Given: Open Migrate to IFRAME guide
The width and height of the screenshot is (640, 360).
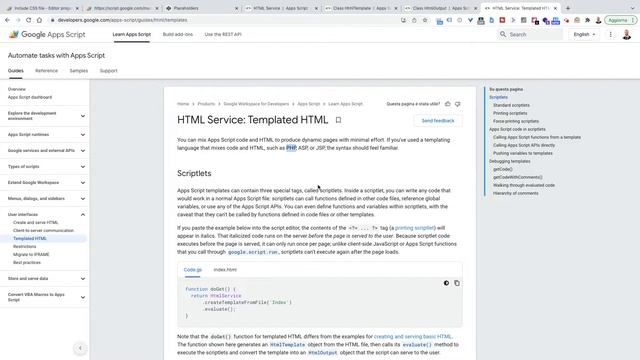Looking at the screenshot, I should pos(31,255).
